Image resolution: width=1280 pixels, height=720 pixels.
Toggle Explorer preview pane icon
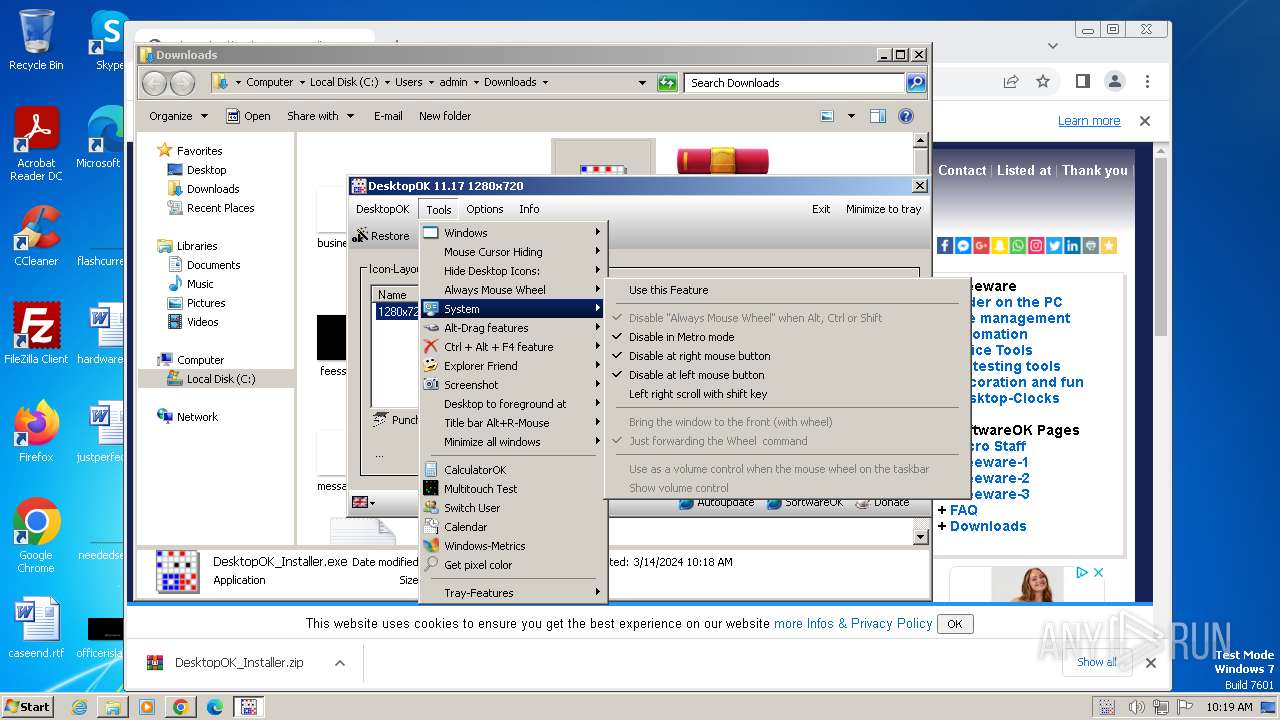pos(878,116)
